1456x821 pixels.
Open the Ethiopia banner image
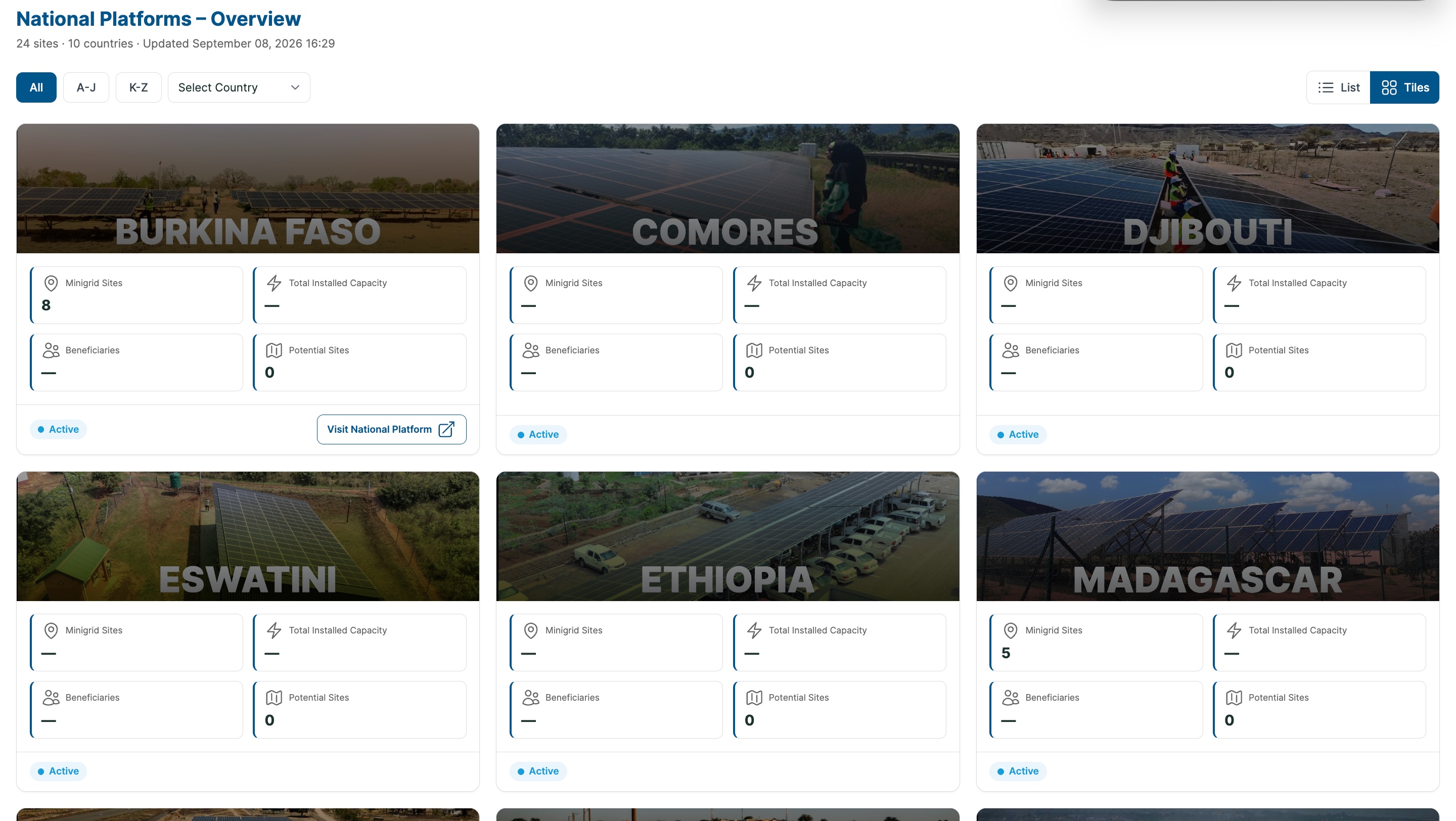tap(728, 536)
